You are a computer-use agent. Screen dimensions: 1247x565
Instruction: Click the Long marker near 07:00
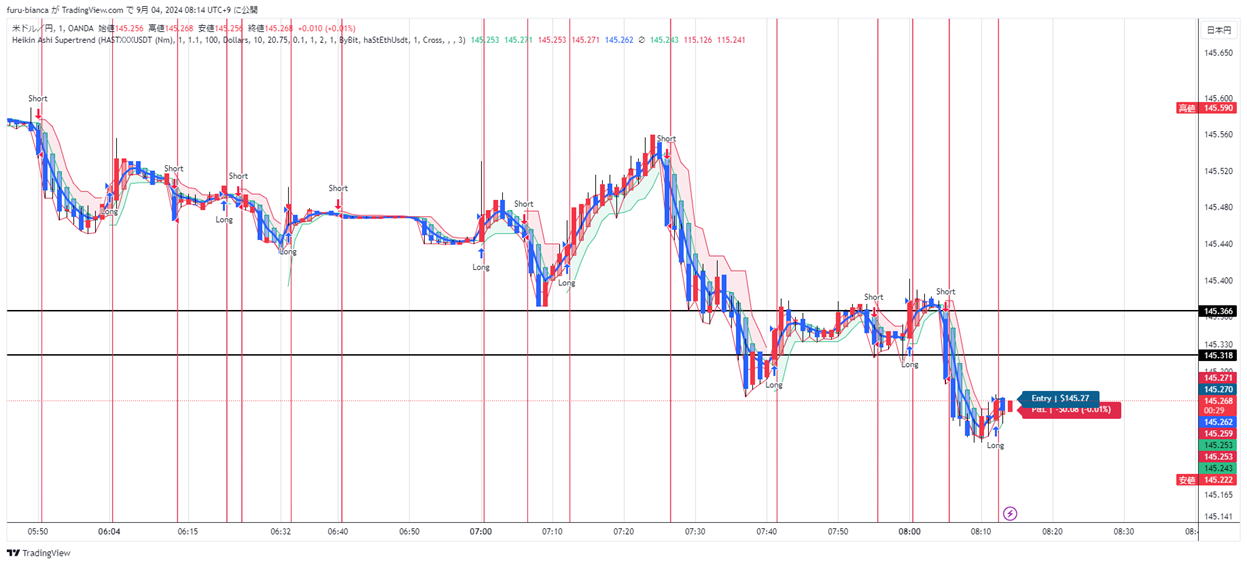(481, 255)
